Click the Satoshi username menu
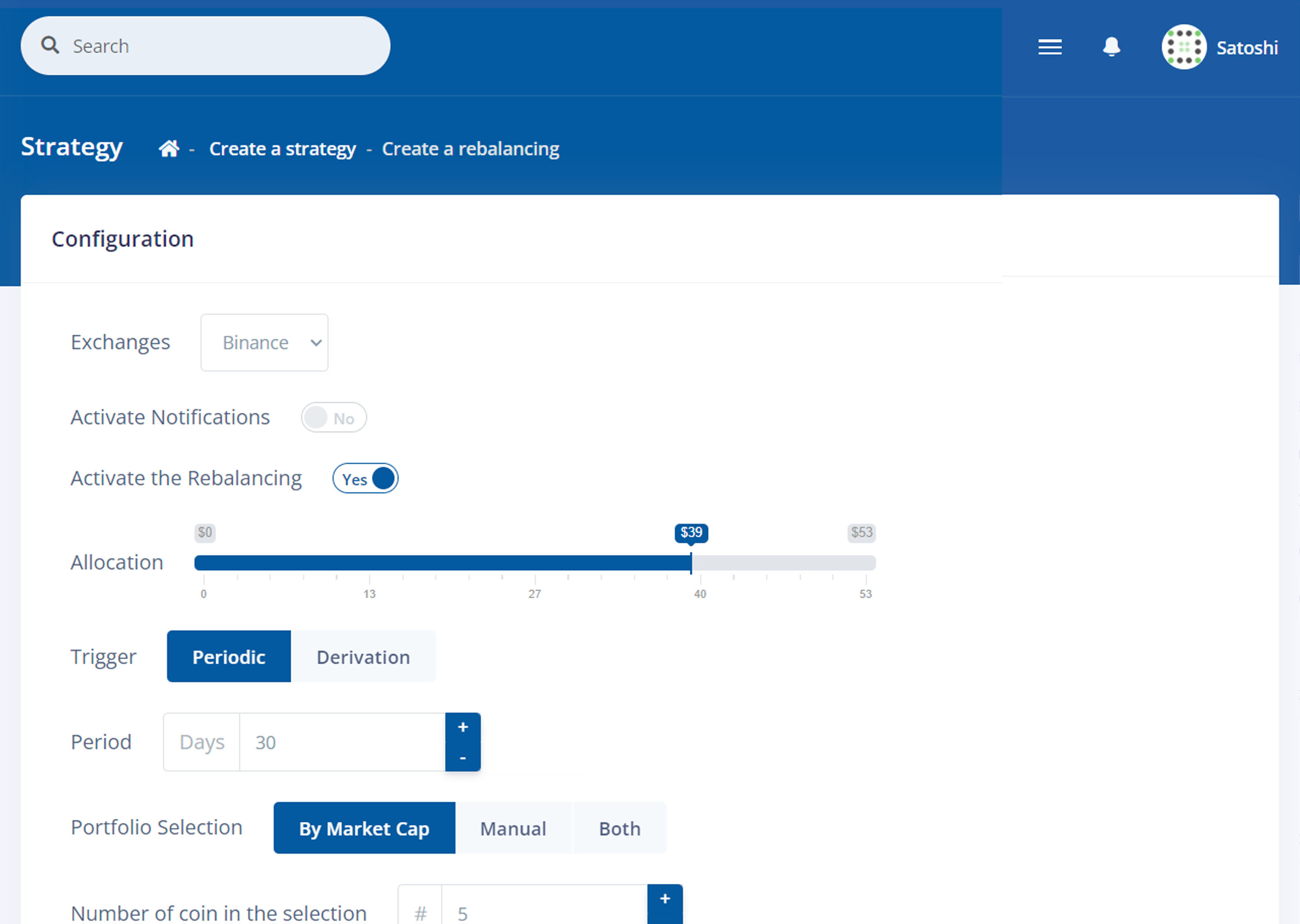The width and height of the screenshot is (1300, 924). coord(1246,48)
